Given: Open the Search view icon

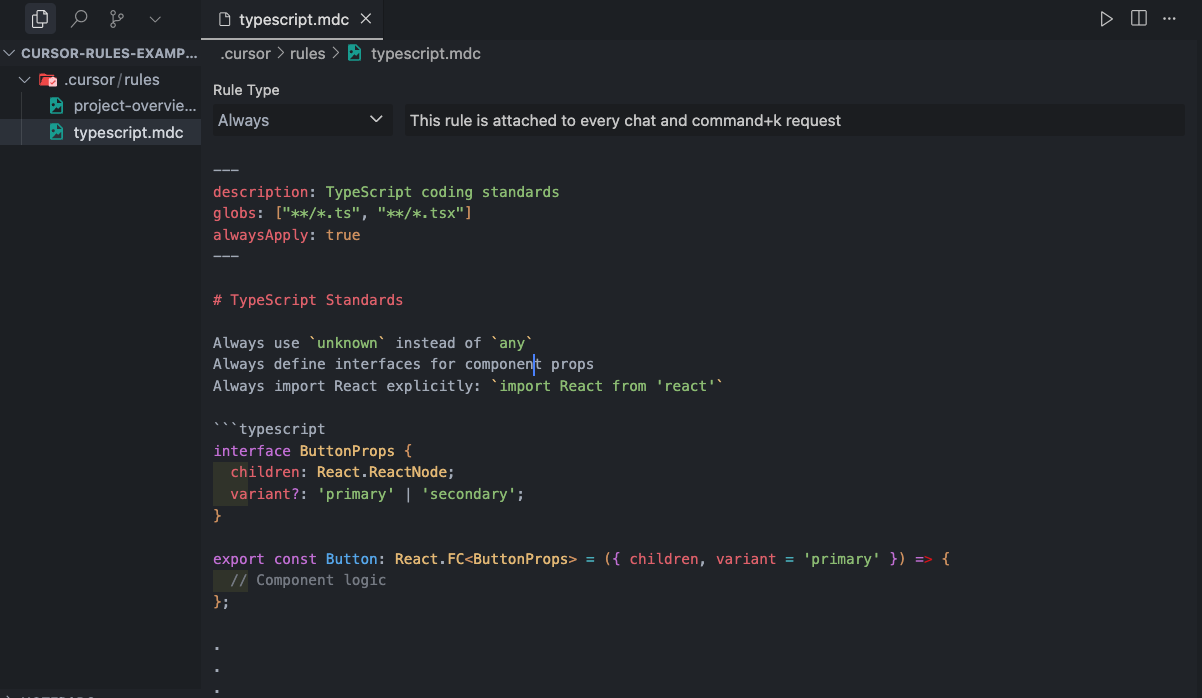Looking at the screenshot, I should click(79, 19).
